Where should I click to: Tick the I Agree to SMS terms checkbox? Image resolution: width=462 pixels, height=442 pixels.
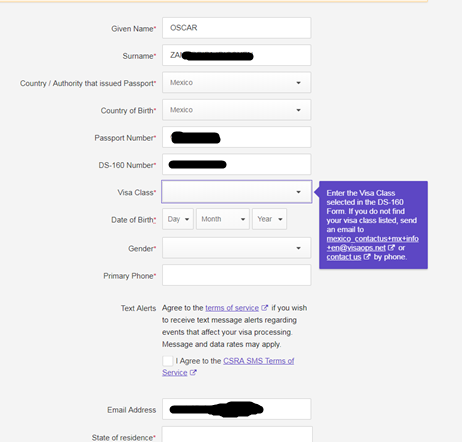click(168, 361)
